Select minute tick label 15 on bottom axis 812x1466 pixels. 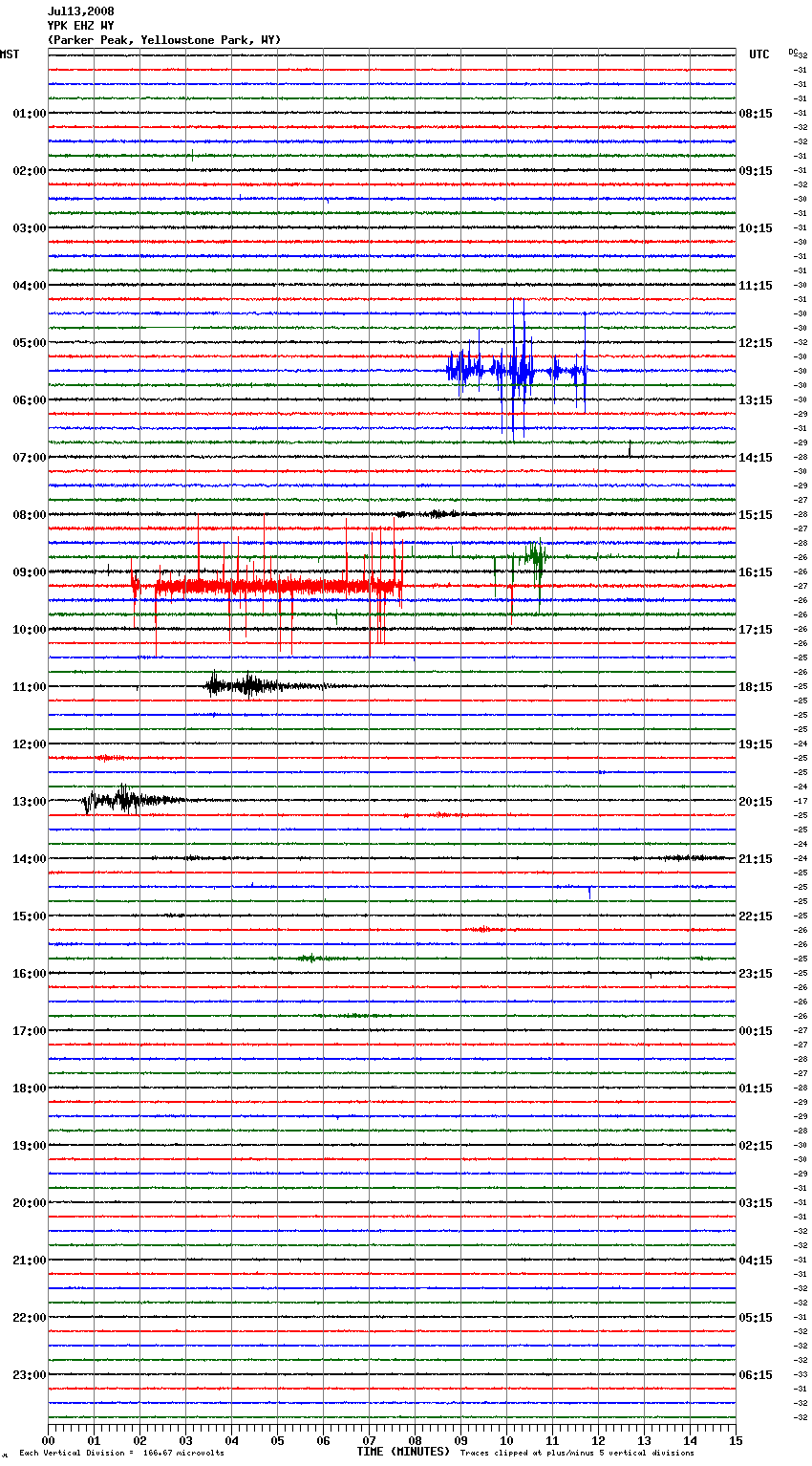[736, 1440]
